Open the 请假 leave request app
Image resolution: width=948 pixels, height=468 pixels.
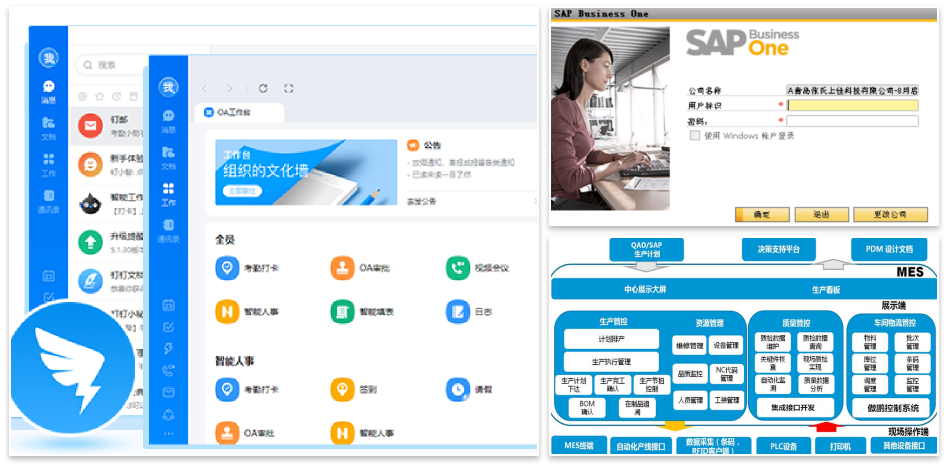click(x=458, y=388)
